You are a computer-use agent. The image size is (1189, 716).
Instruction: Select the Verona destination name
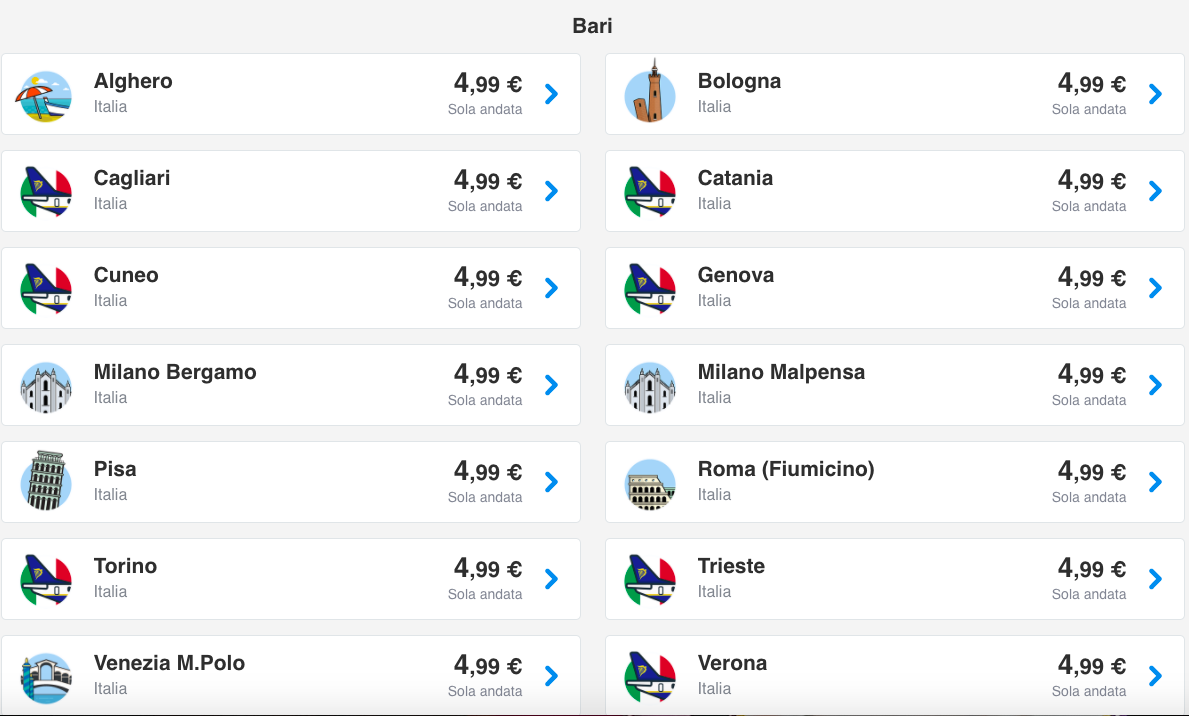732,663
